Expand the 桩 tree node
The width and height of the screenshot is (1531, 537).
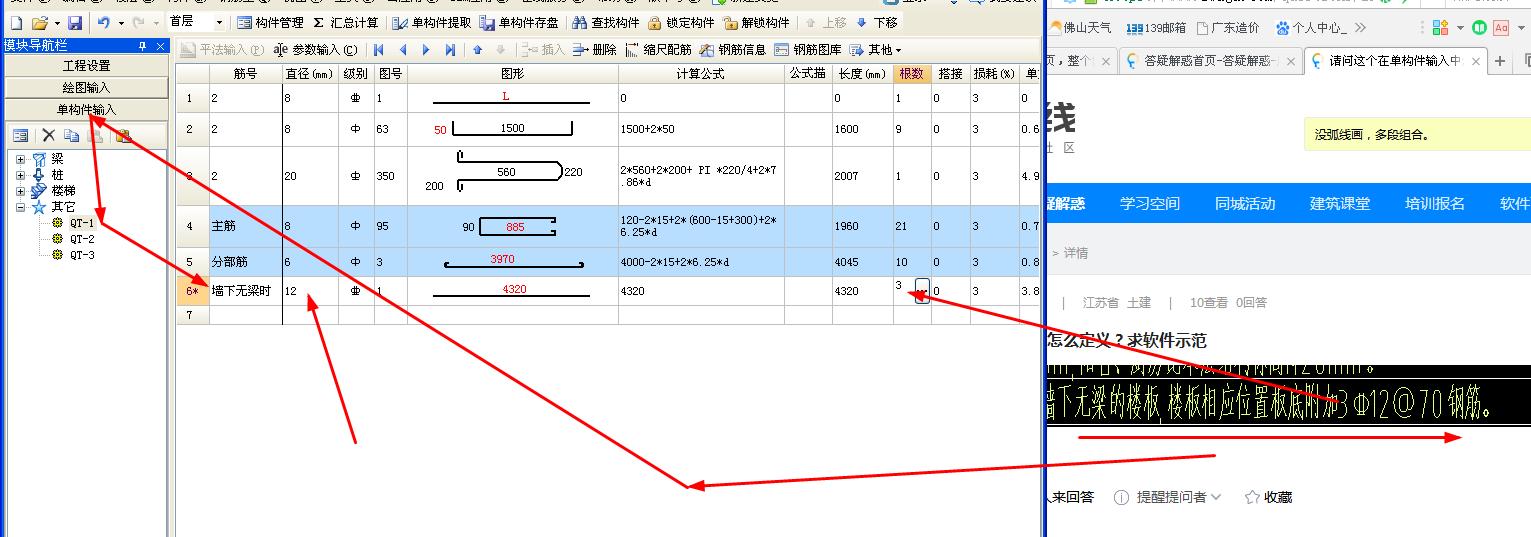(x=20, y=175)
